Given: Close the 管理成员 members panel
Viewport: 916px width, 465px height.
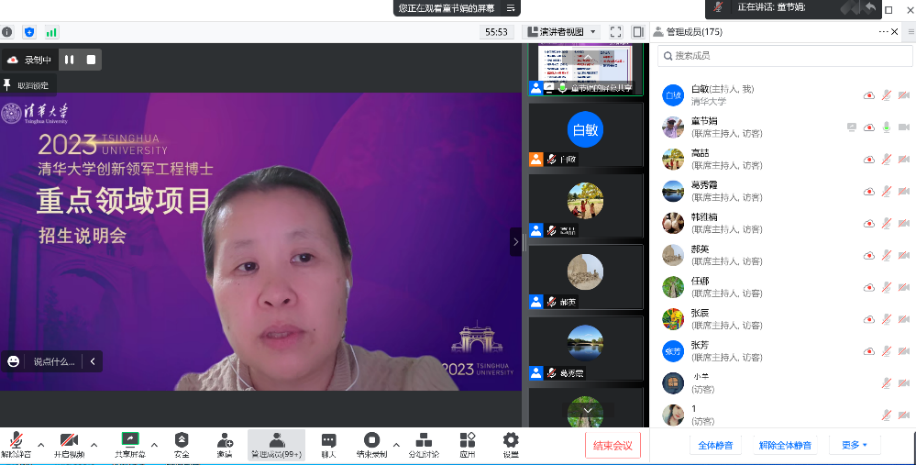Looking at the screenshot, I should pos(894,32).
